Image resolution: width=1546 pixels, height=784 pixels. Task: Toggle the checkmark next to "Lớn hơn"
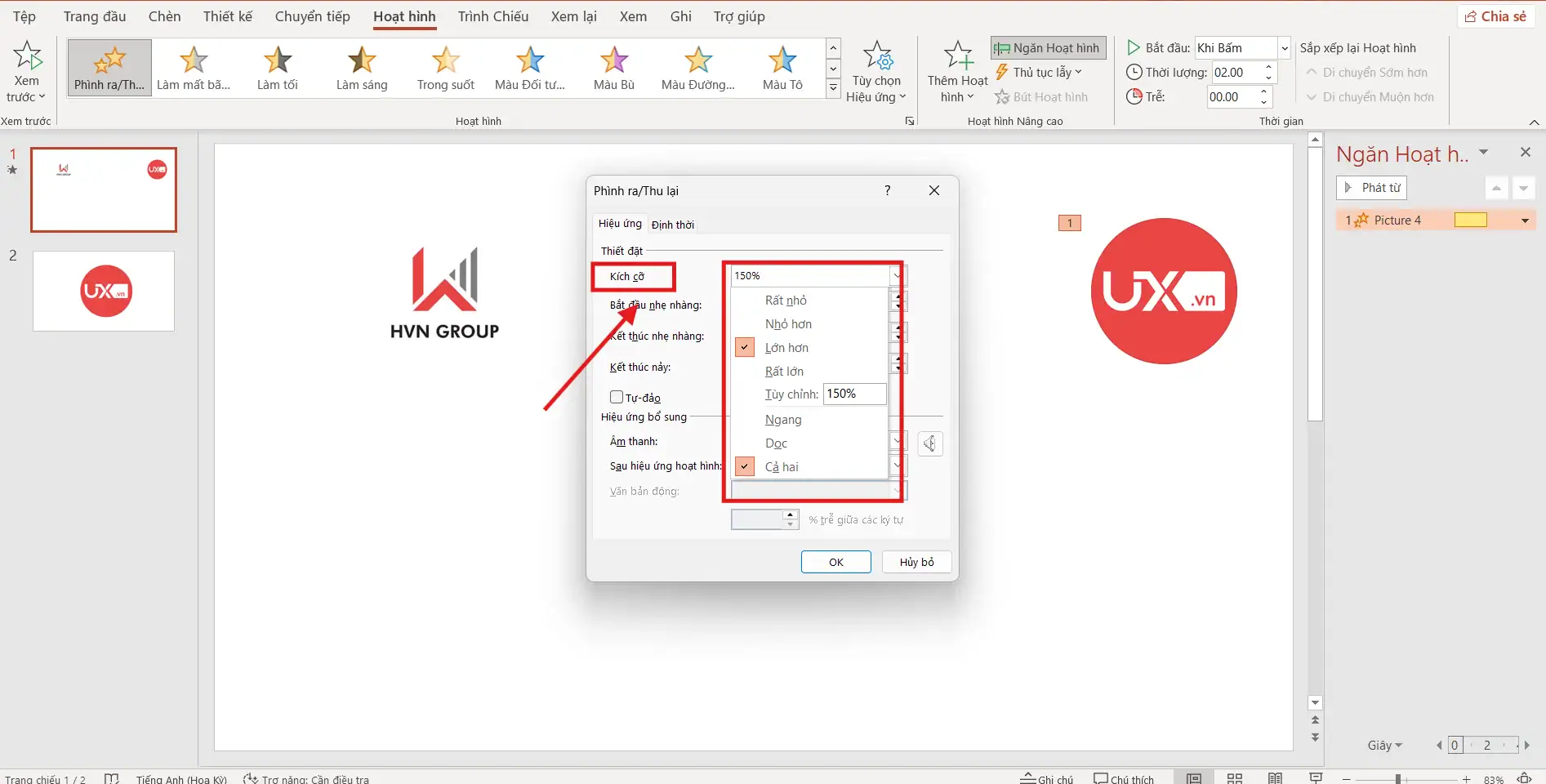coord(744,346)
